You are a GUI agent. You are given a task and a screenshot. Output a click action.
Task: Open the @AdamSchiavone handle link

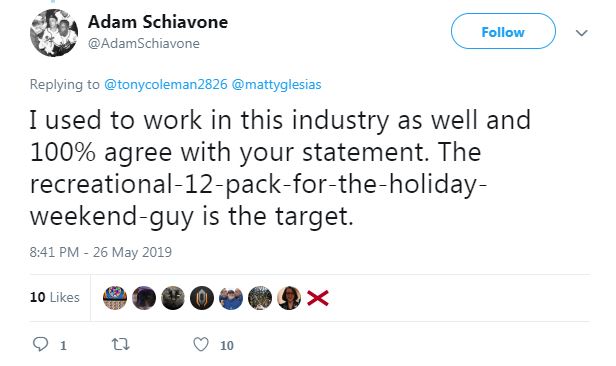click(144, 43)
